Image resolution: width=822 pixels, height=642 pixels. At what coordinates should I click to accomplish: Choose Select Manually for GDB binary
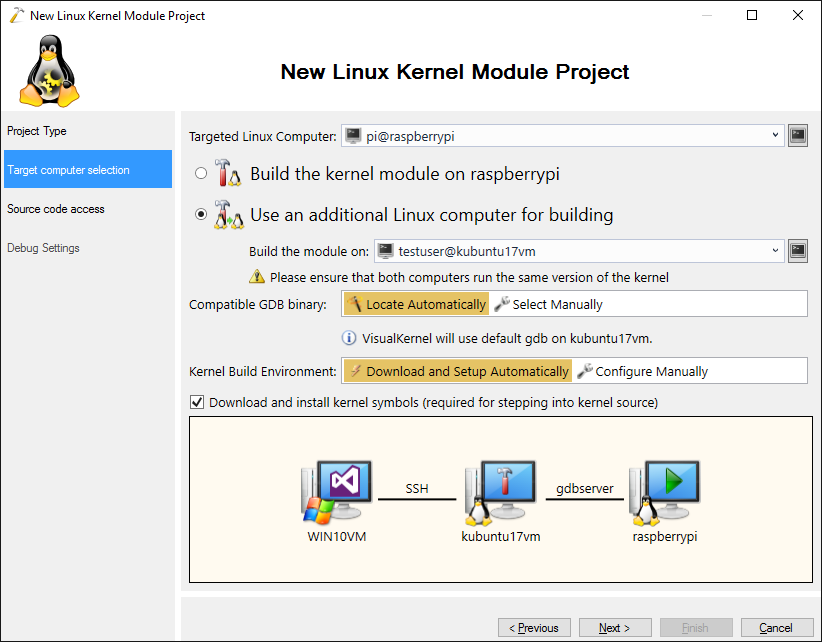point(548,304)
